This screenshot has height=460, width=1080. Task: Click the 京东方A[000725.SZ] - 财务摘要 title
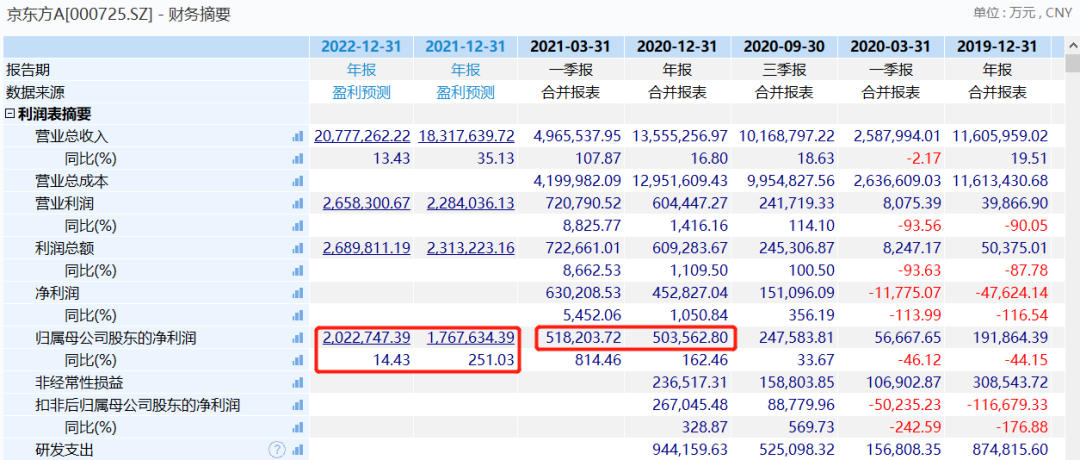point(118,15)
